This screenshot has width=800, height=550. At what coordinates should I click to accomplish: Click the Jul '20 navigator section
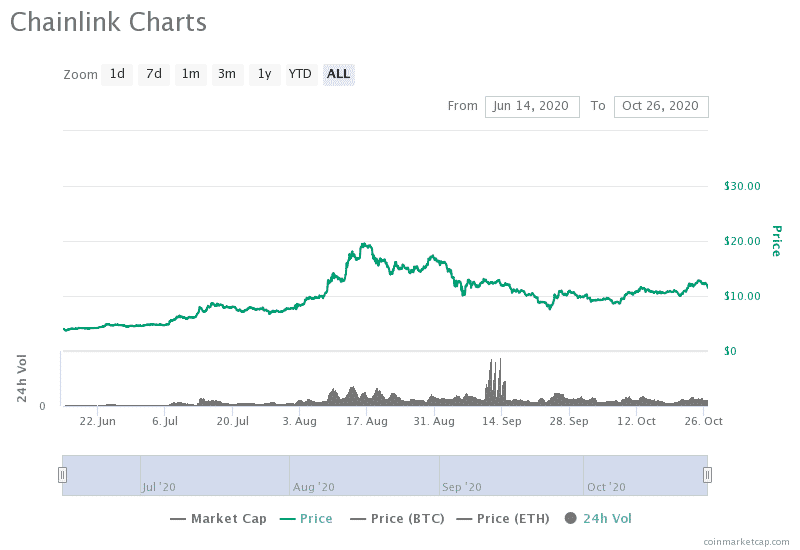coord(160,487)
